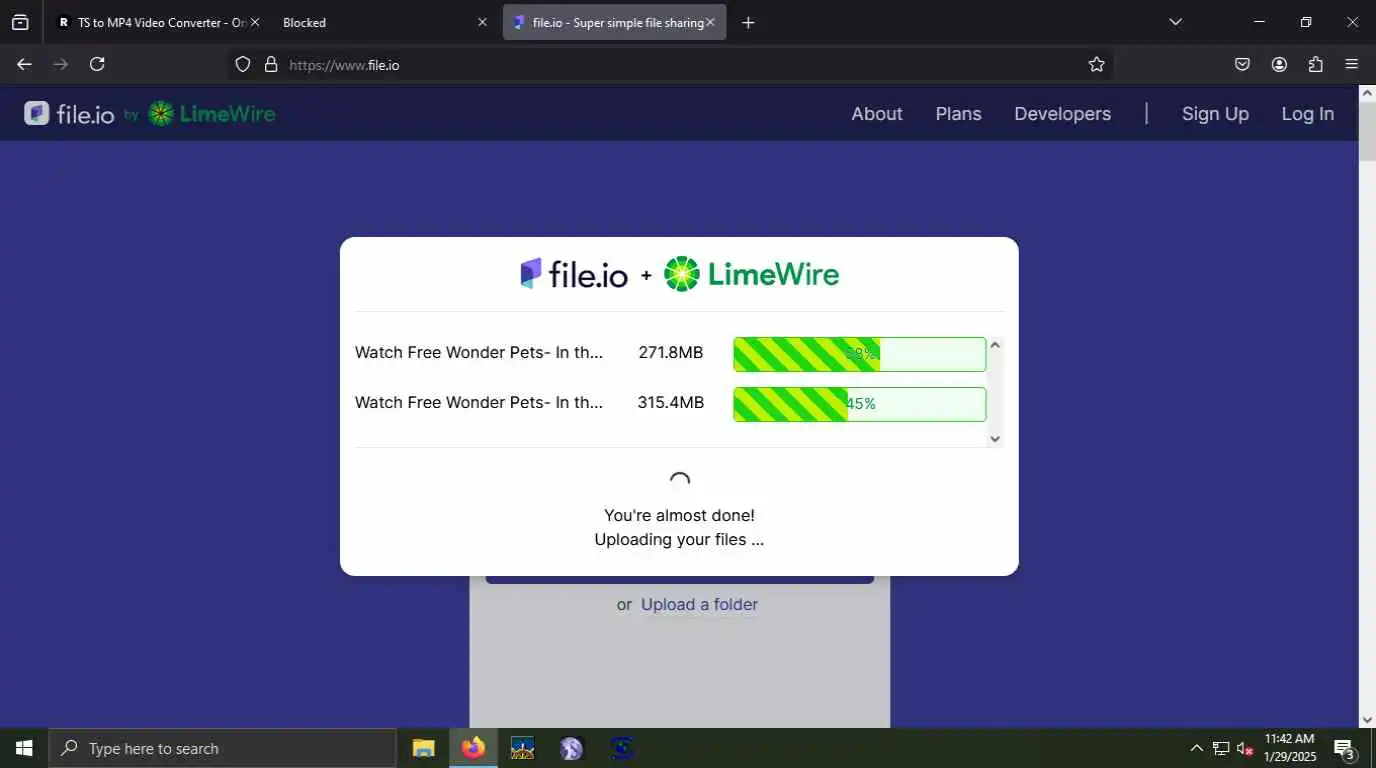Screen dimensions: 1376x768
Task: Click the 315.4MB file progress bar at 45%
Action: coord(860,404)
